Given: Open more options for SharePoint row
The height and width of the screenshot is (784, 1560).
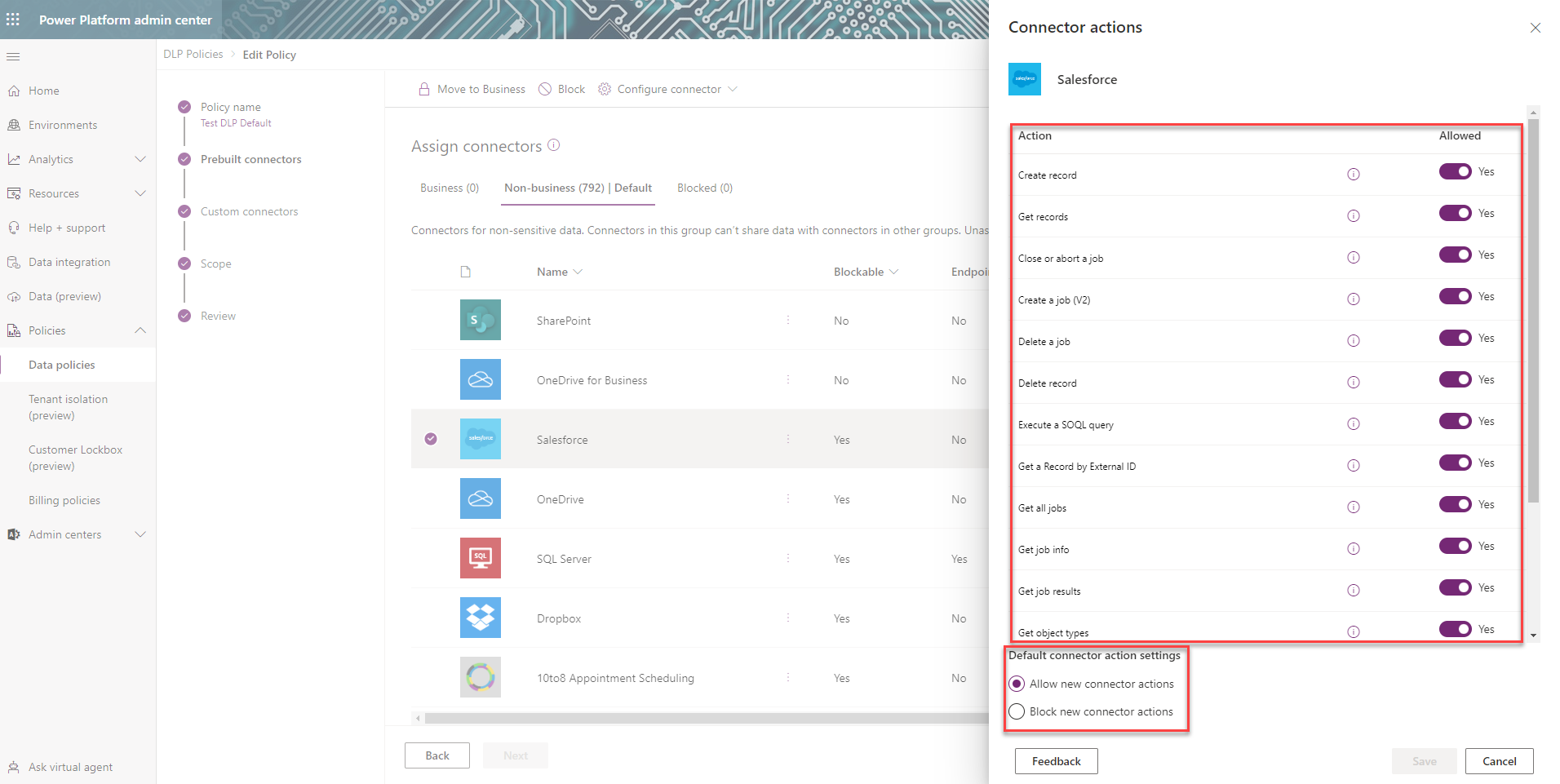Looking at the screenshot, I should pos(788,321).
